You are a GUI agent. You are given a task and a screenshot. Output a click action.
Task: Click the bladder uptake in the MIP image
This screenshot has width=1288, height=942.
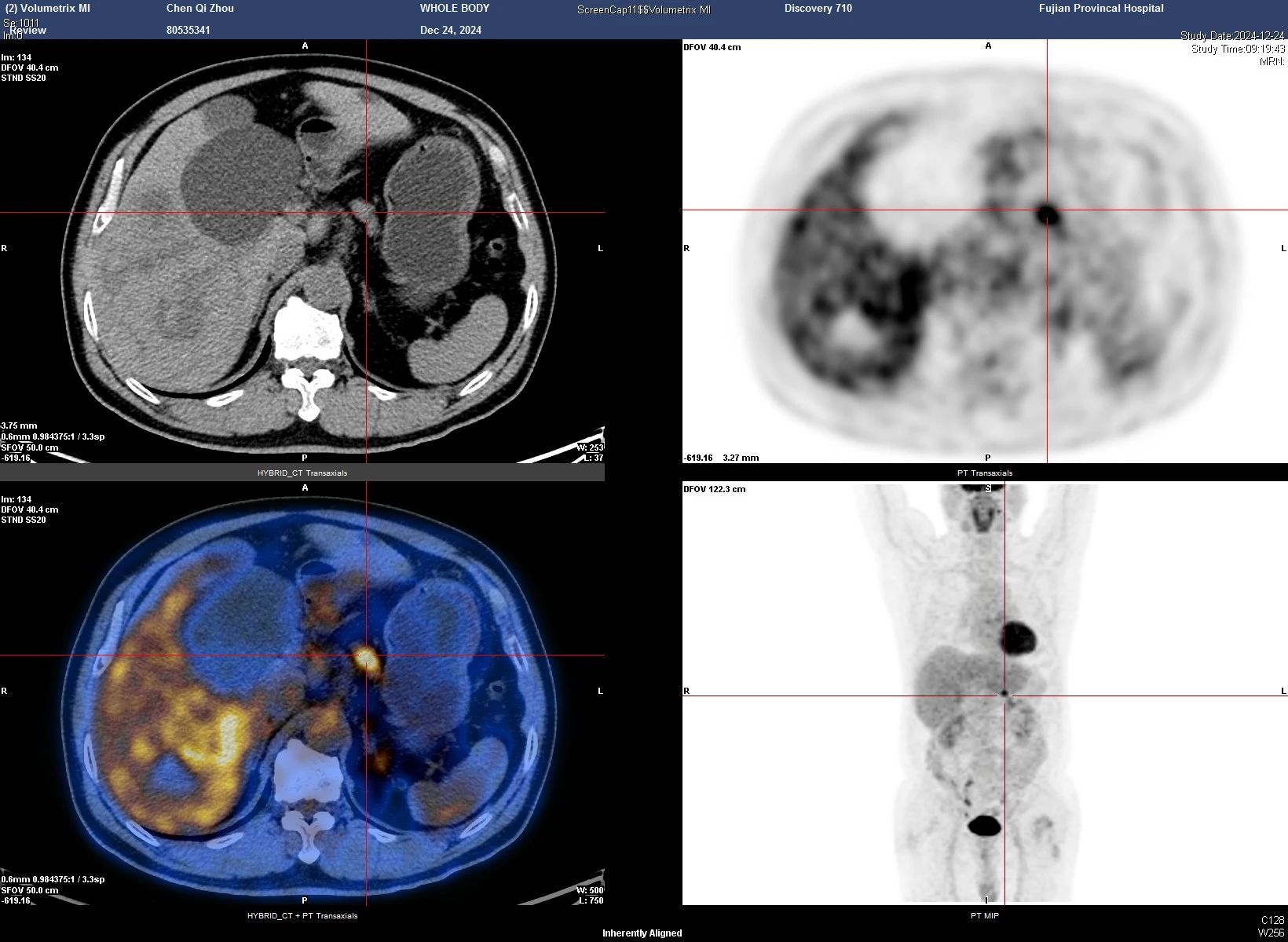pyautogui.click(x=984, y=825)
